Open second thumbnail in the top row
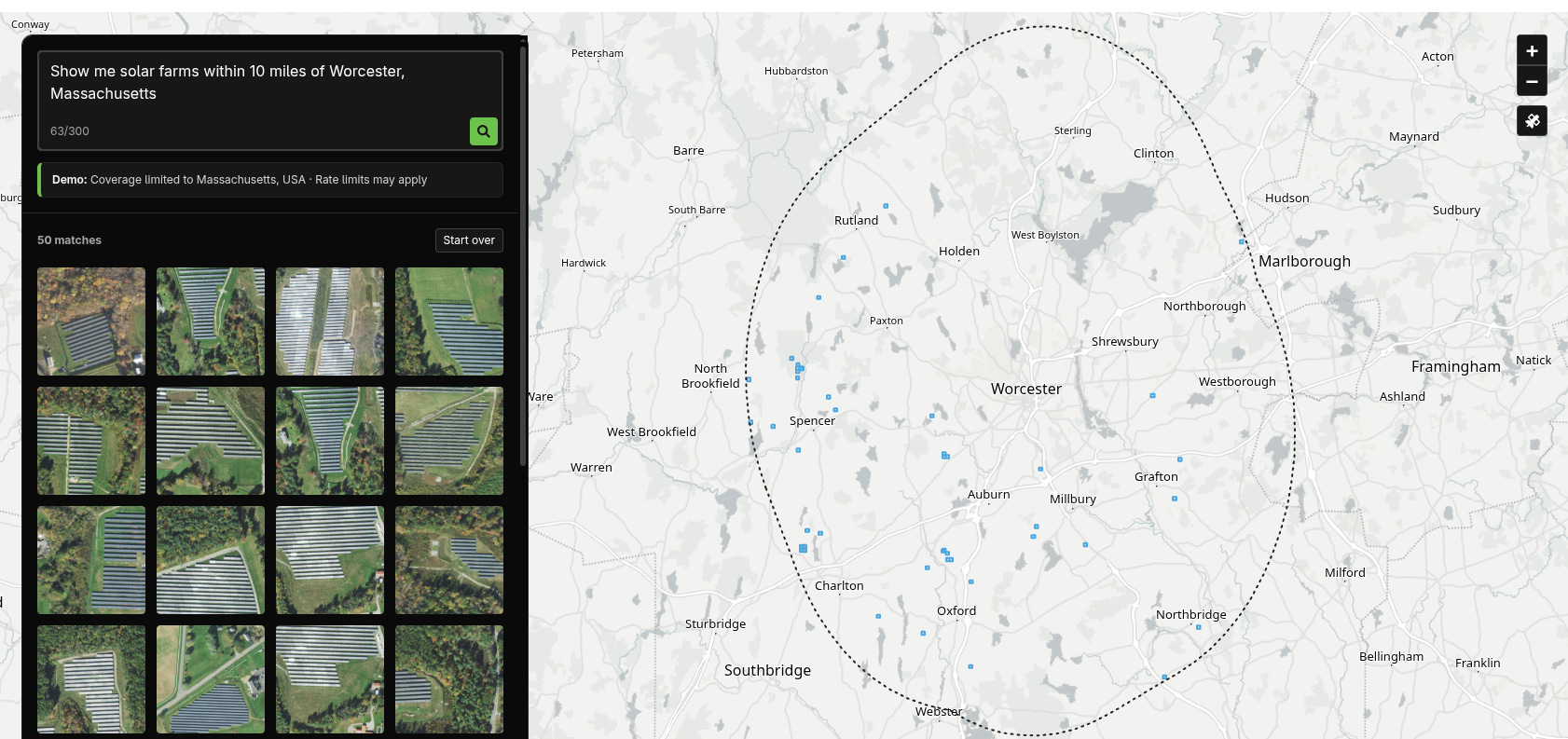The image size is (1568, 739). pos(211,322)
